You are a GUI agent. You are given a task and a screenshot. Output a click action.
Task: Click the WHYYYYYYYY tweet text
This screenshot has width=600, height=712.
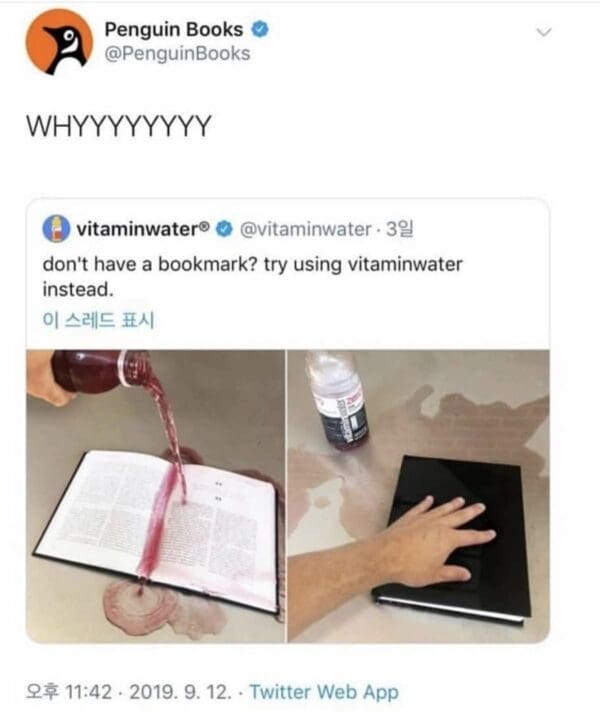[x=119, y=126]
